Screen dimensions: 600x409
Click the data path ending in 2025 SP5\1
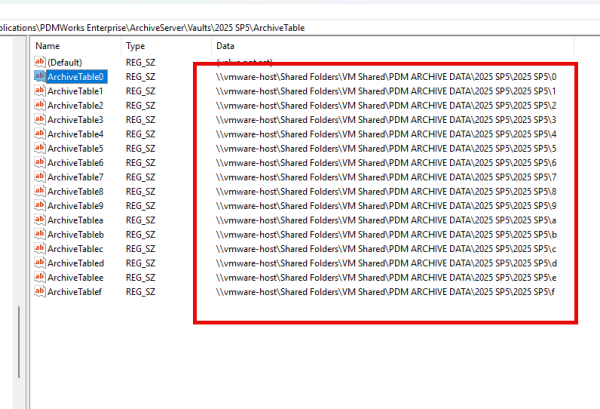[x=386, y=91]
